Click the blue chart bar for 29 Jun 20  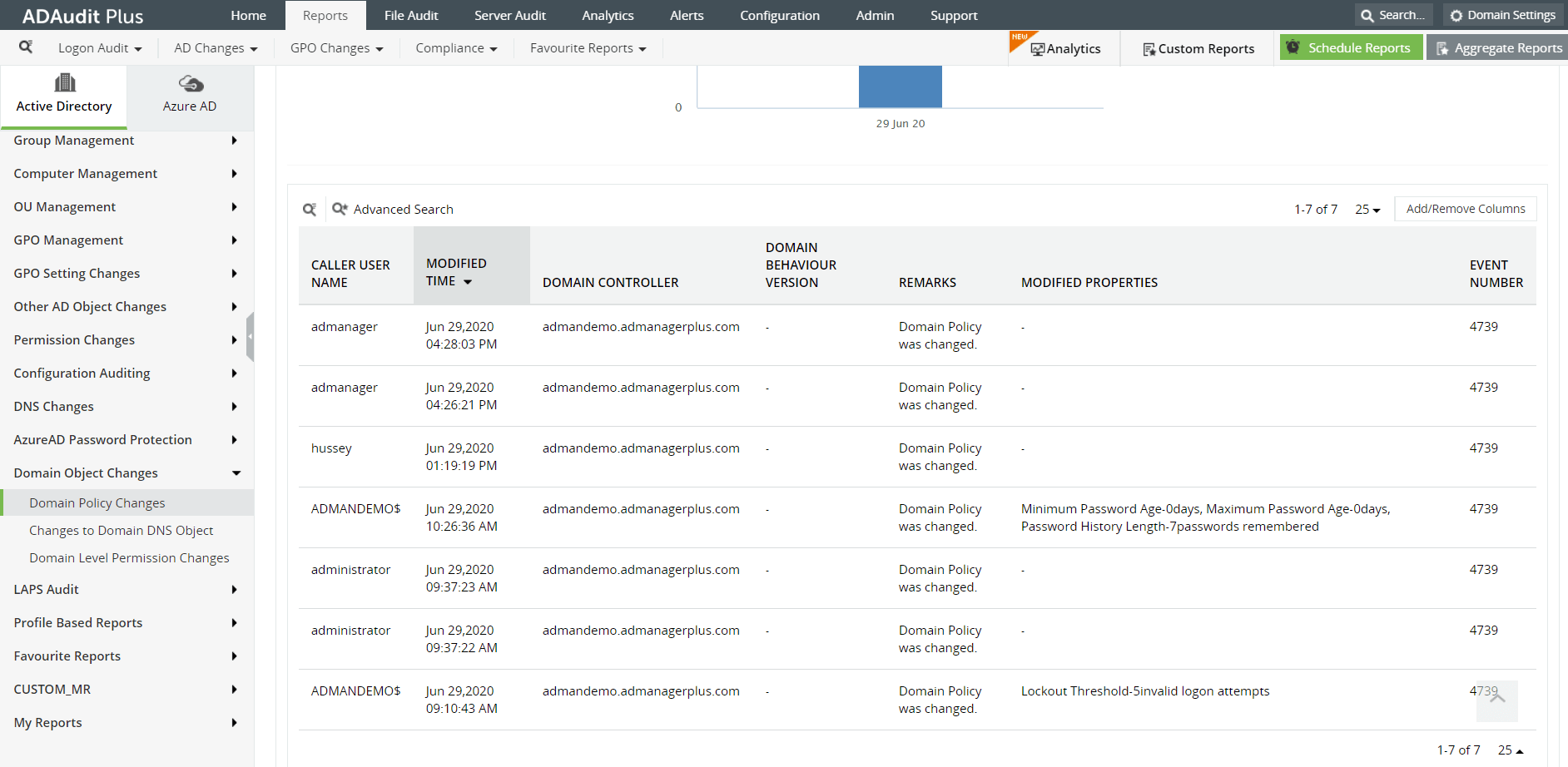901,87
